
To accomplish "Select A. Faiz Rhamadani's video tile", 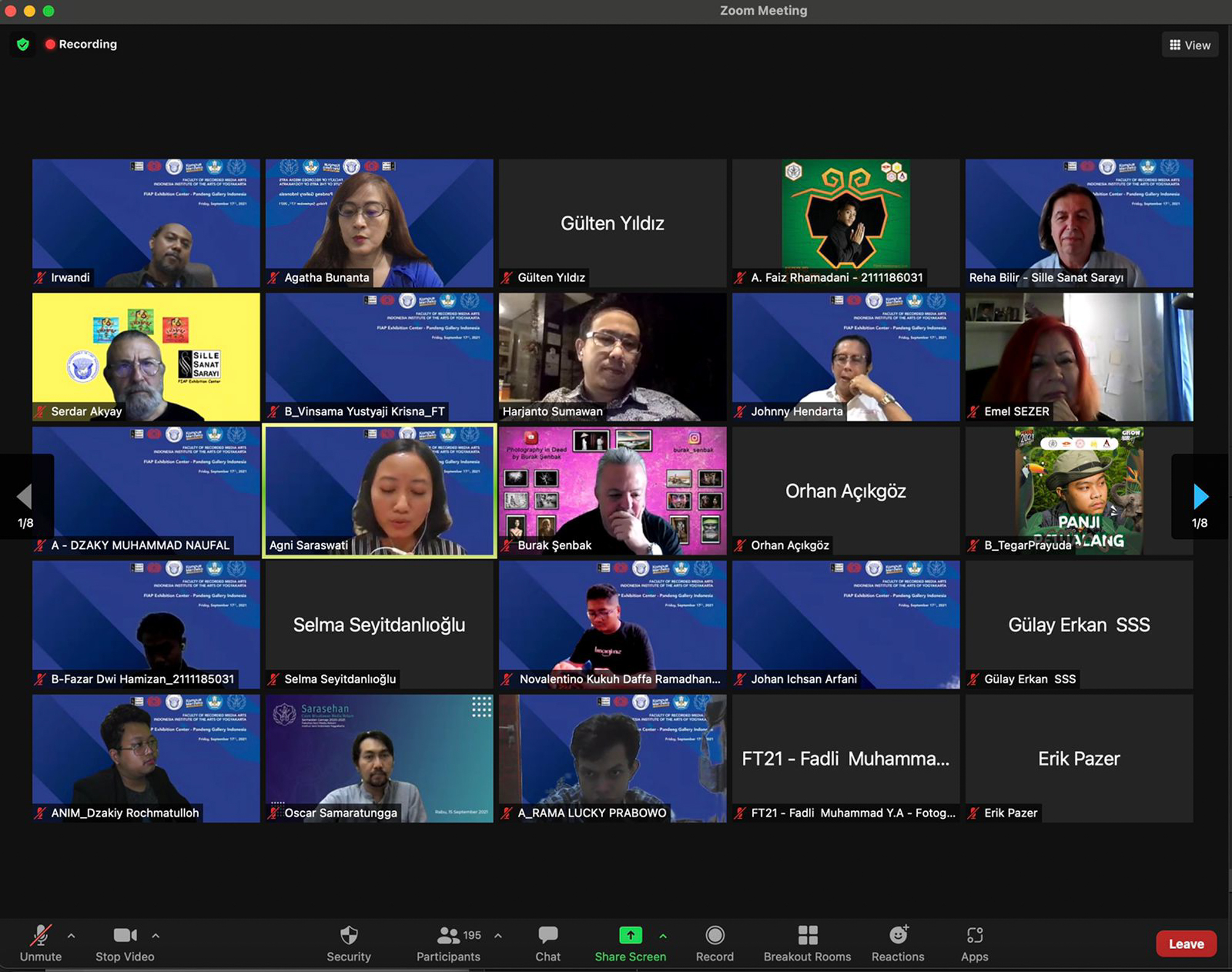I will (846, 223).
